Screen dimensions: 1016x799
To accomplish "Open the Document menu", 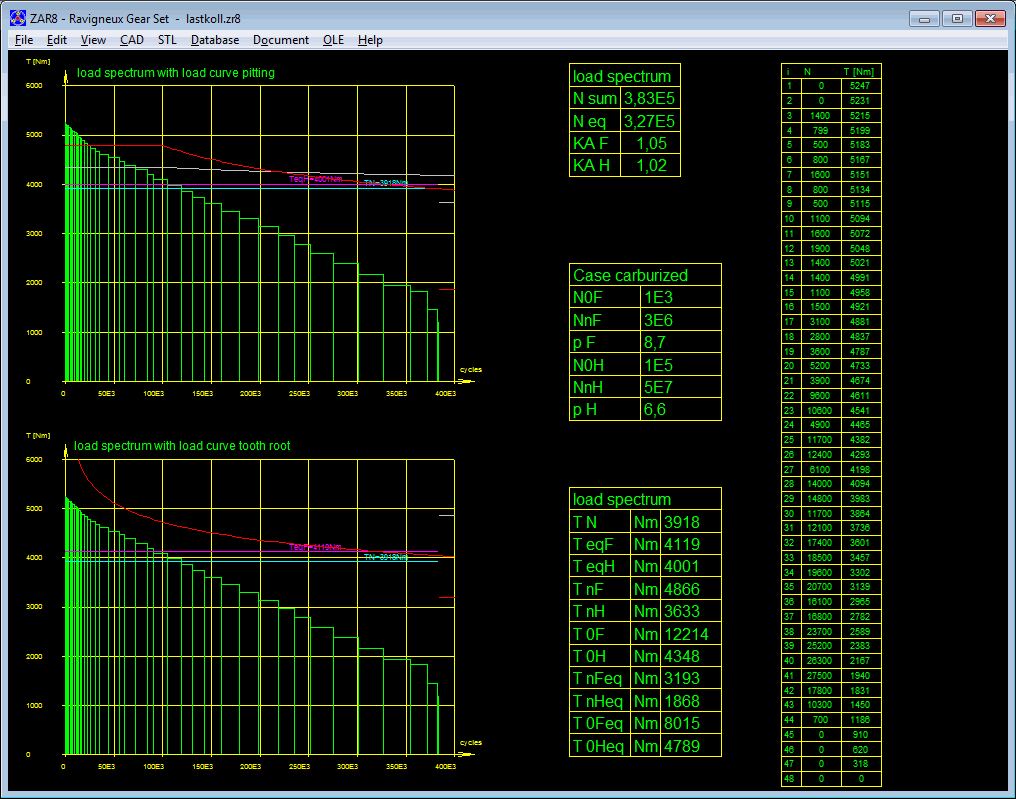I will point(281,40).
